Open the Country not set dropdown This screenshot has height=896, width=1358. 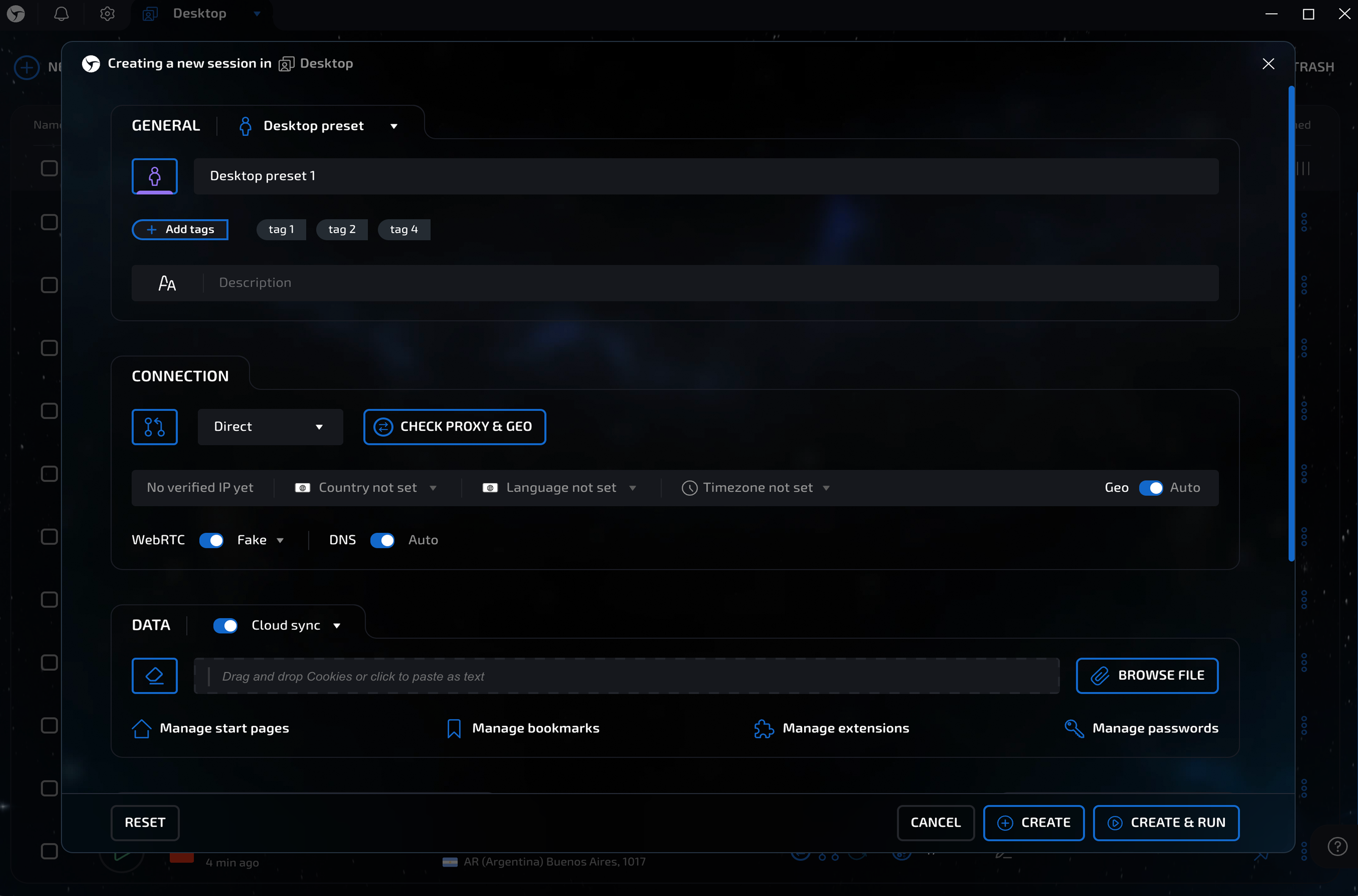tap(367, 488)
